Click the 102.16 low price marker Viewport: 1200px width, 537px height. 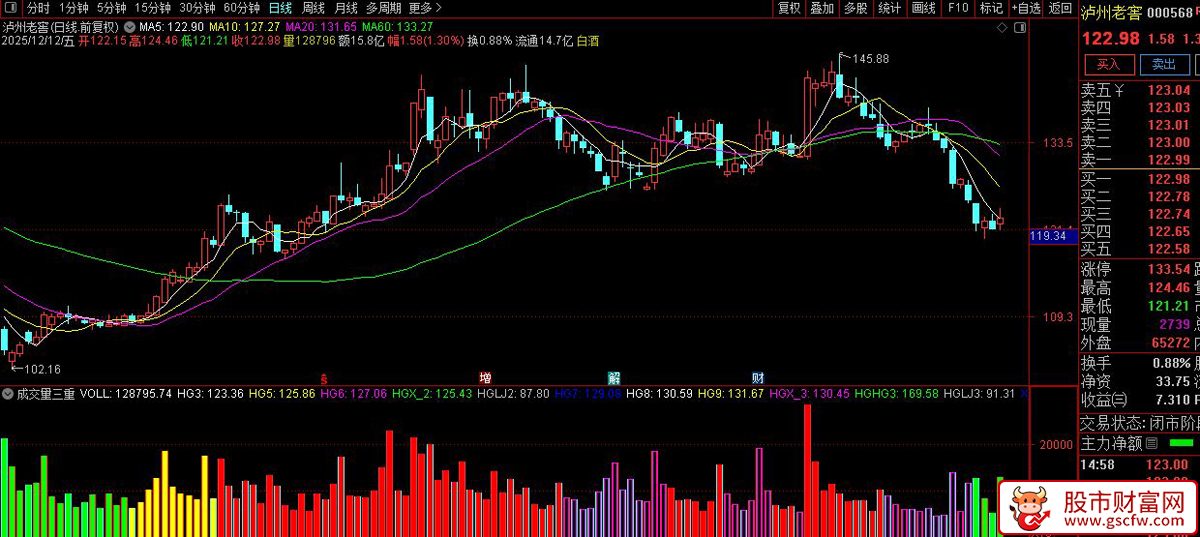[42, 369]
